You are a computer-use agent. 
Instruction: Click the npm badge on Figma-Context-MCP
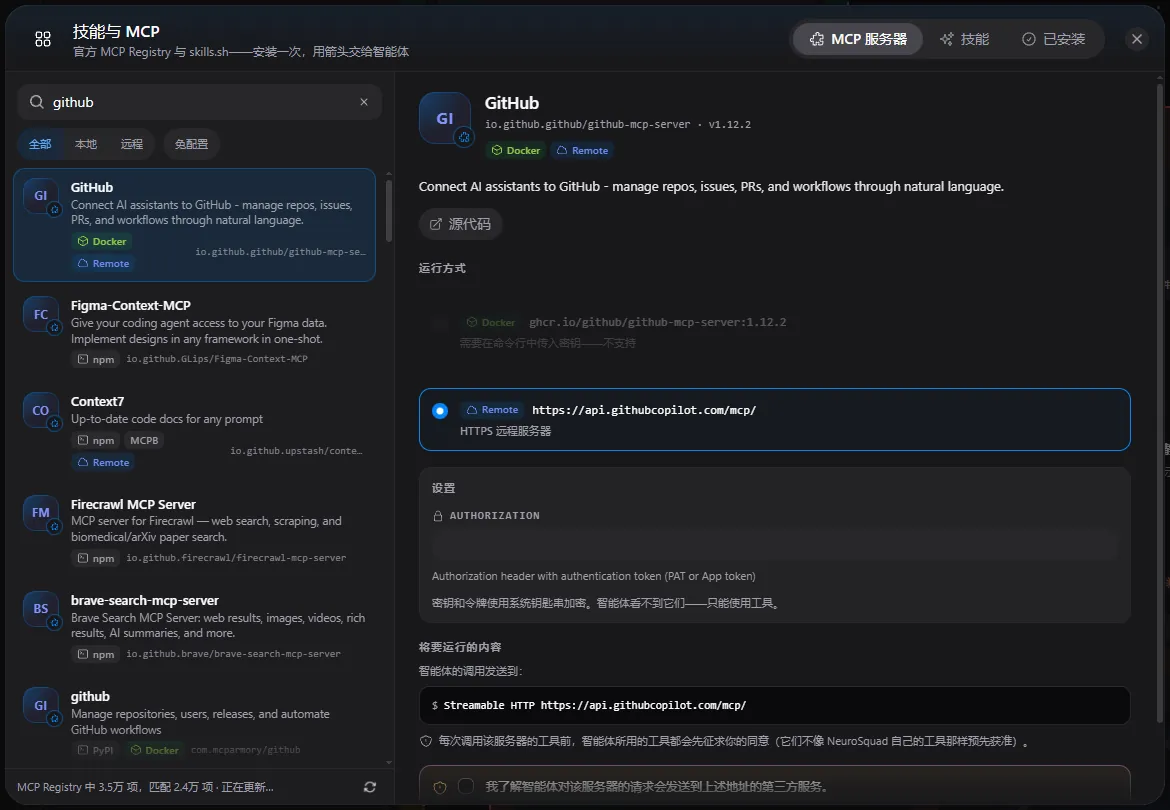pos(96,359)
